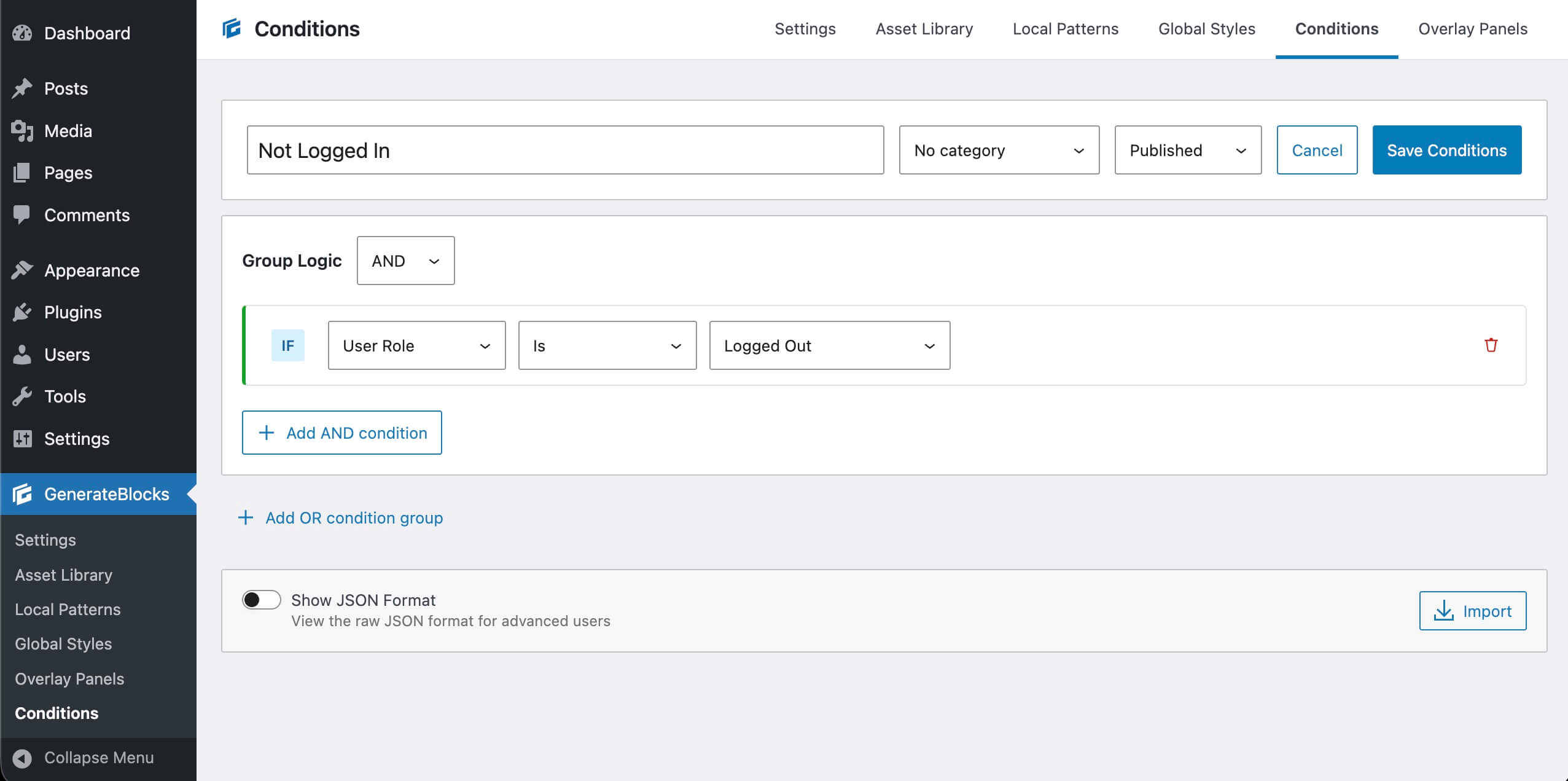Open Dashboard via its gauge icon

[22, 33]
